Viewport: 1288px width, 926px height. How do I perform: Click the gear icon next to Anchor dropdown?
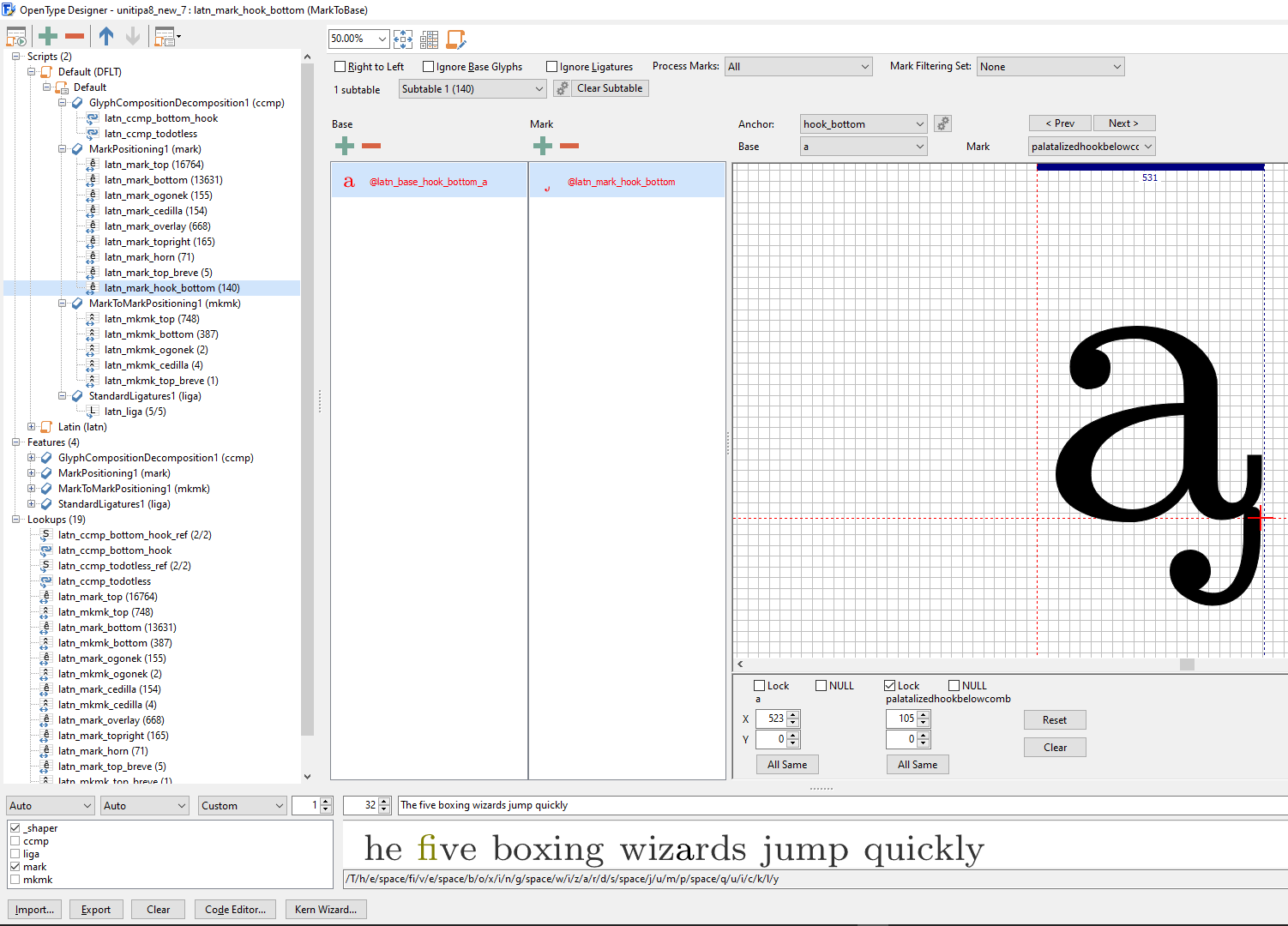(943, 123)
